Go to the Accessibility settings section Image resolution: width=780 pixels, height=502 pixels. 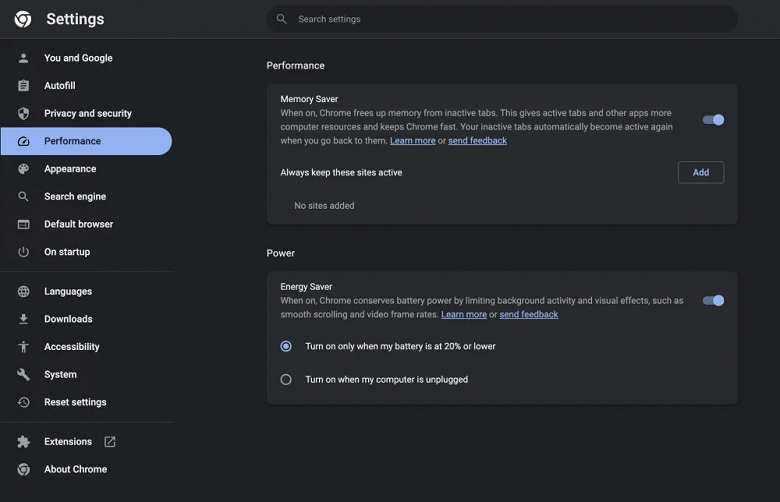(72, 347)
